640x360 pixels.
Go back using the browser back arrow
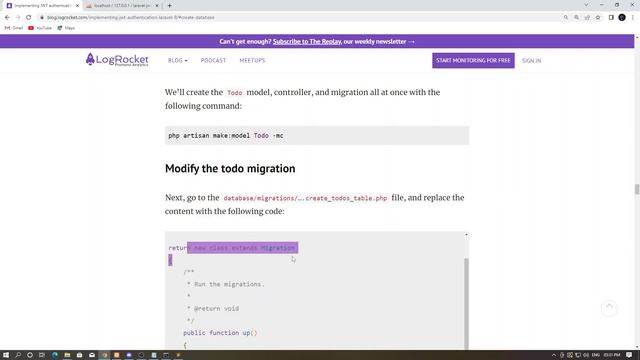click(x=7, y=18)
